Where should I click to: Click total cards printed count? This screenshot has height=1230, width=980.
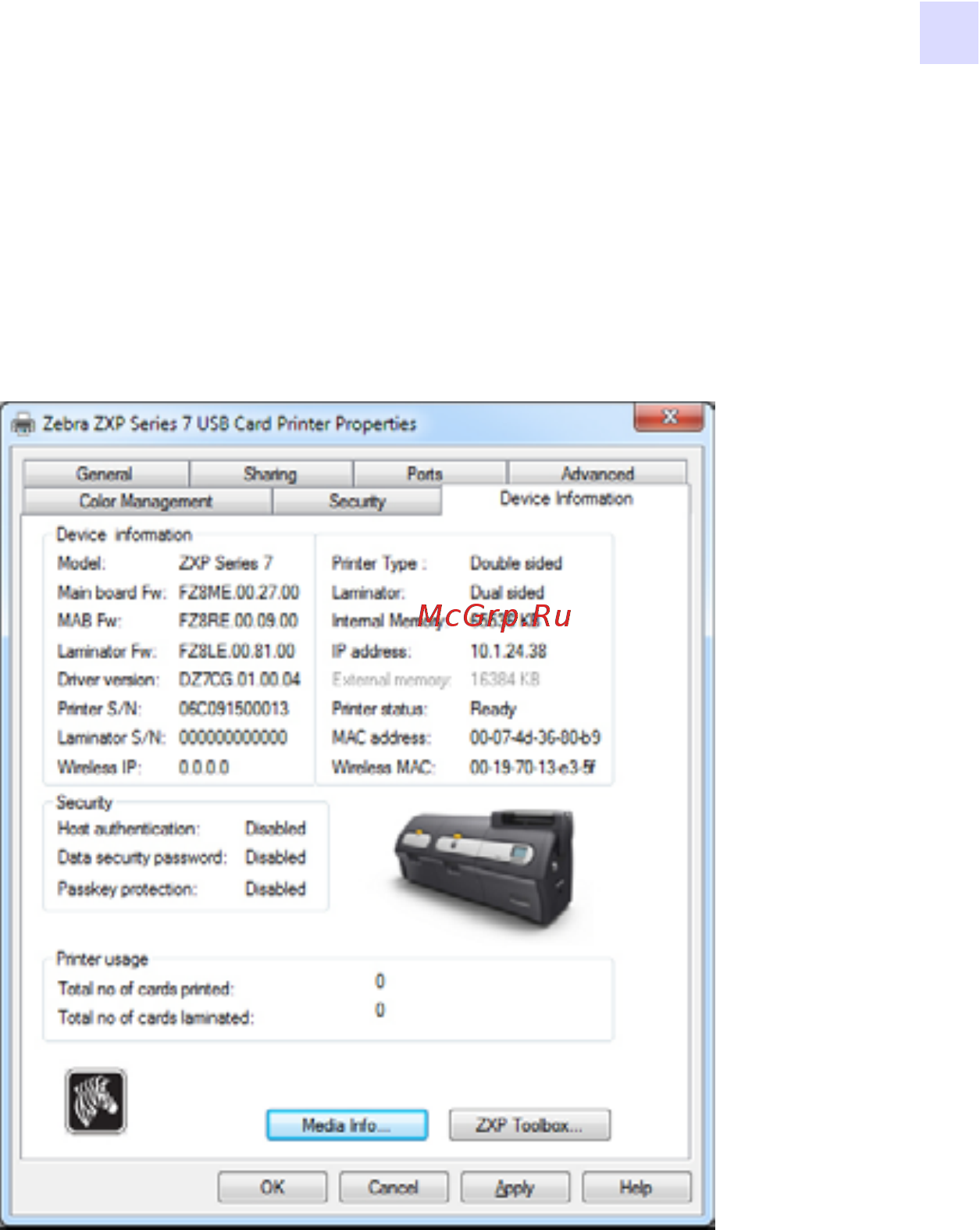pyautogui.click(x=380, y=981)
